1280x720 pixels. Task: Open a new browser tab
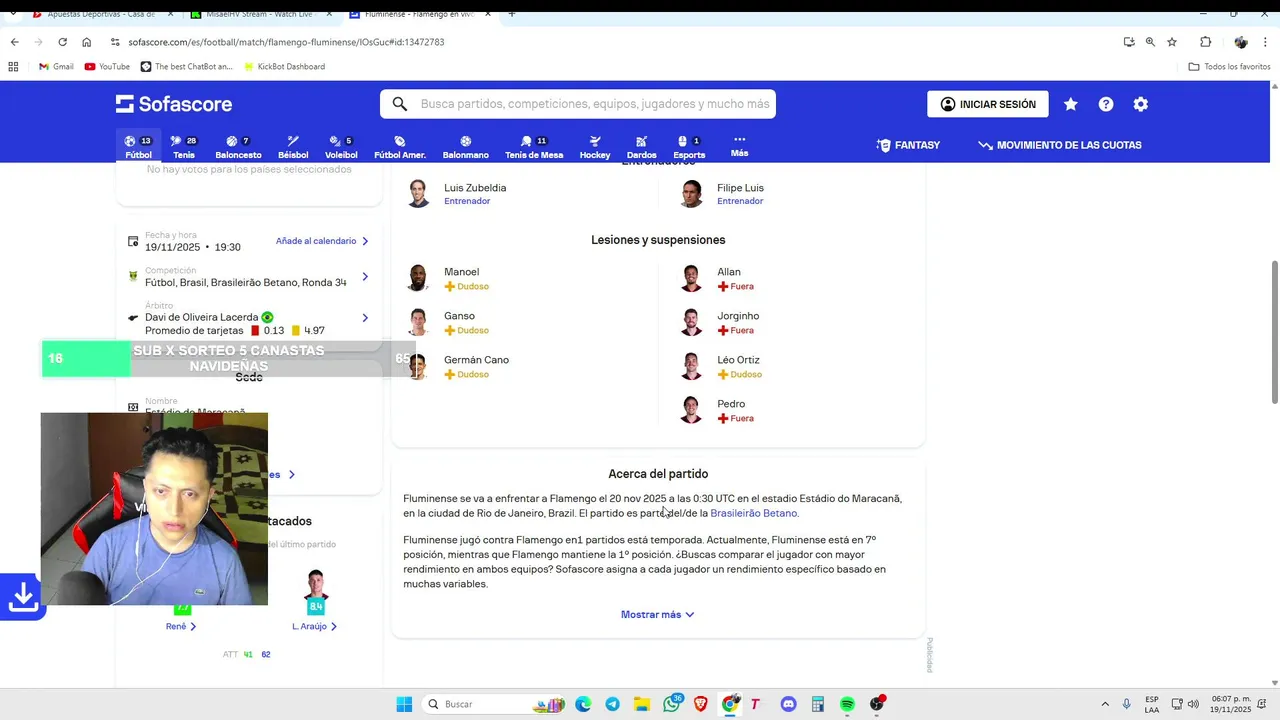tap(512, 14)
